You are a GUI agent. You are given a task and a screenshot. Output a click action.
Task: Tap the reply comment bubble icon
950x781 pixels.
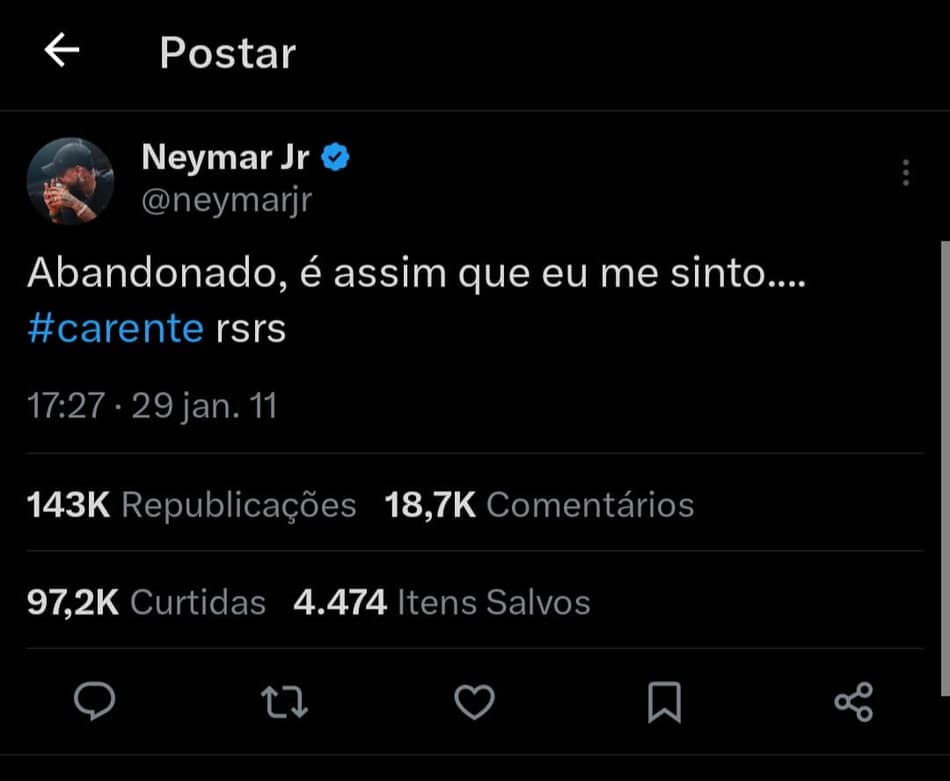coord(95,701)
